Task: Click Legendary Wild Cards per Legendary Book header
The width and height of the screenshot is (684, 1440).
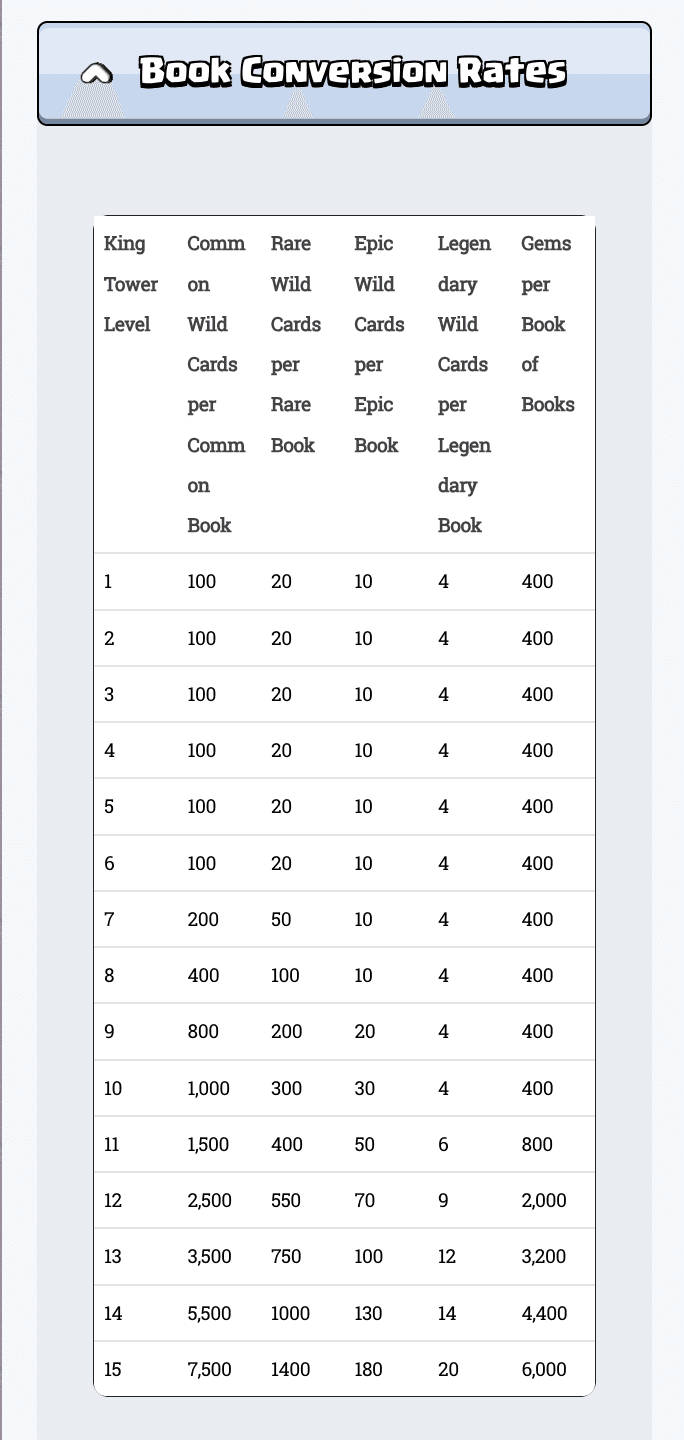Action: (464, 384)
